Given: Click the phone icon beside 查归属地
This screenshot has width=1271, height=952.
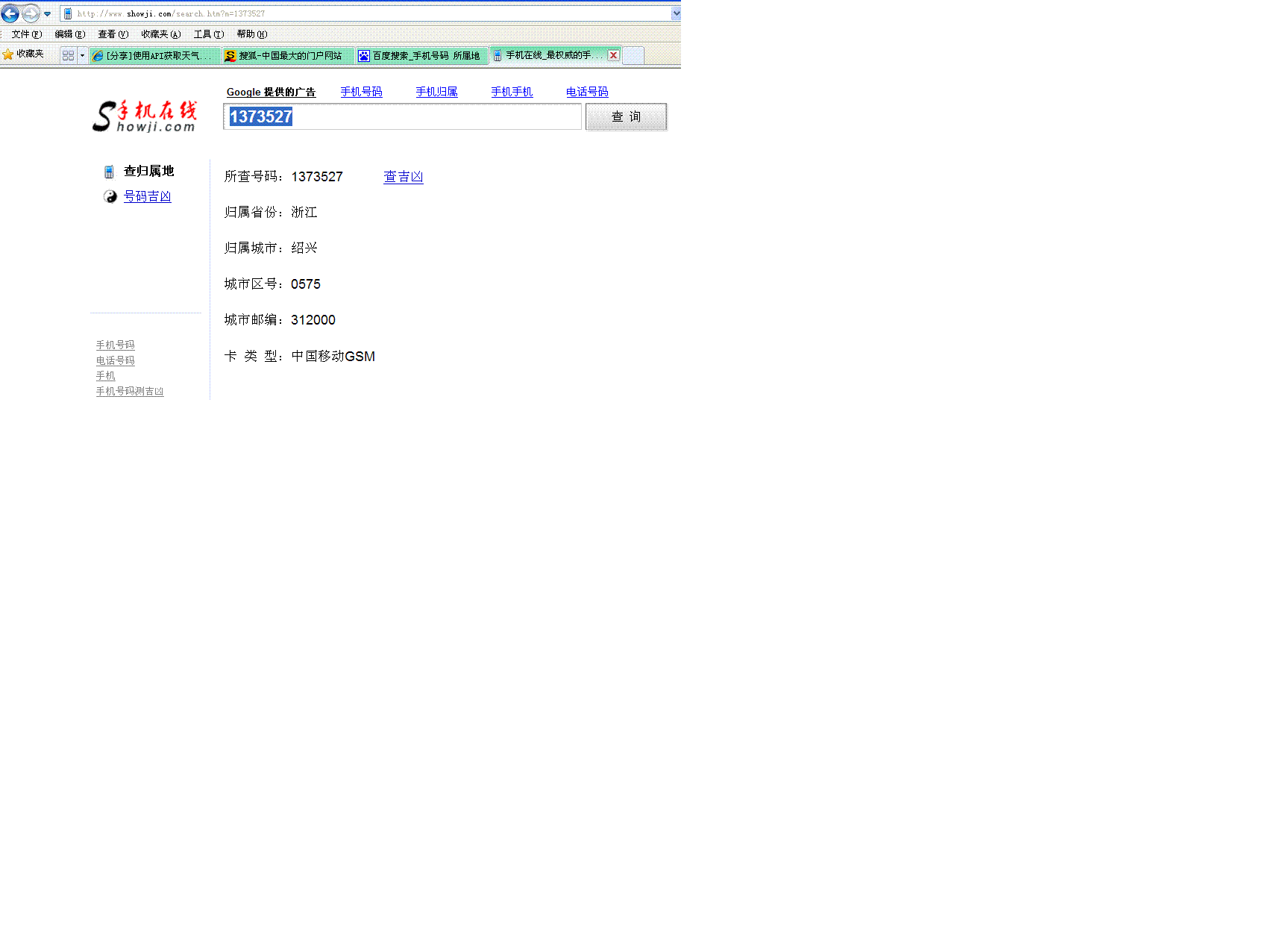Looking at the screenshot, I should (109, 172).
